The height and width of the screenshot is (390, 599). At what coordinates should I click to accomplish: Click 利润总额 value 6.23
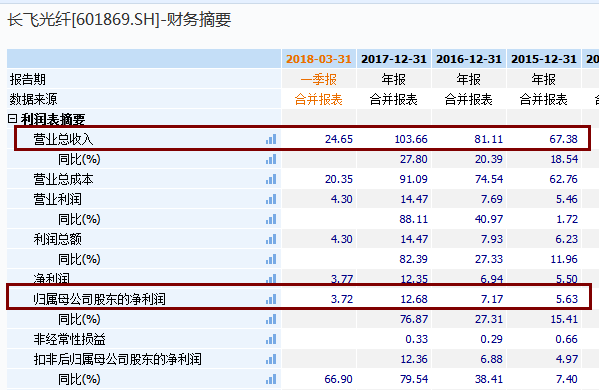point(567,239)
